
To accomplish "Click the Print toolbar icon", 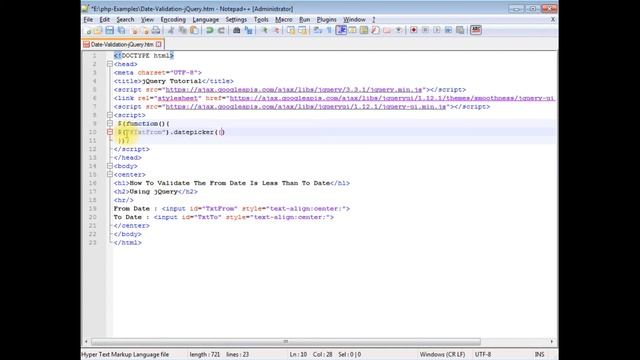I will coord(156,30).
